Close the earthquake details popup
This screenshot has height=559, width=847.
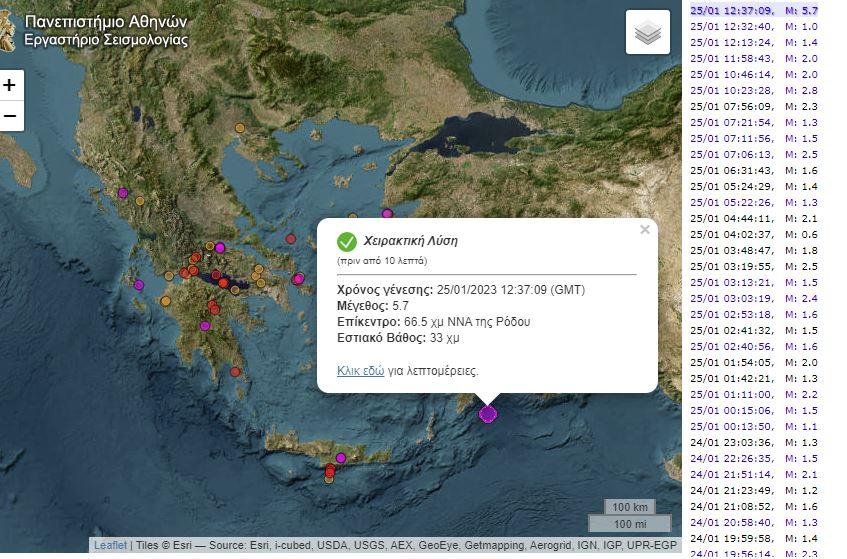click(x=645, y=230)
